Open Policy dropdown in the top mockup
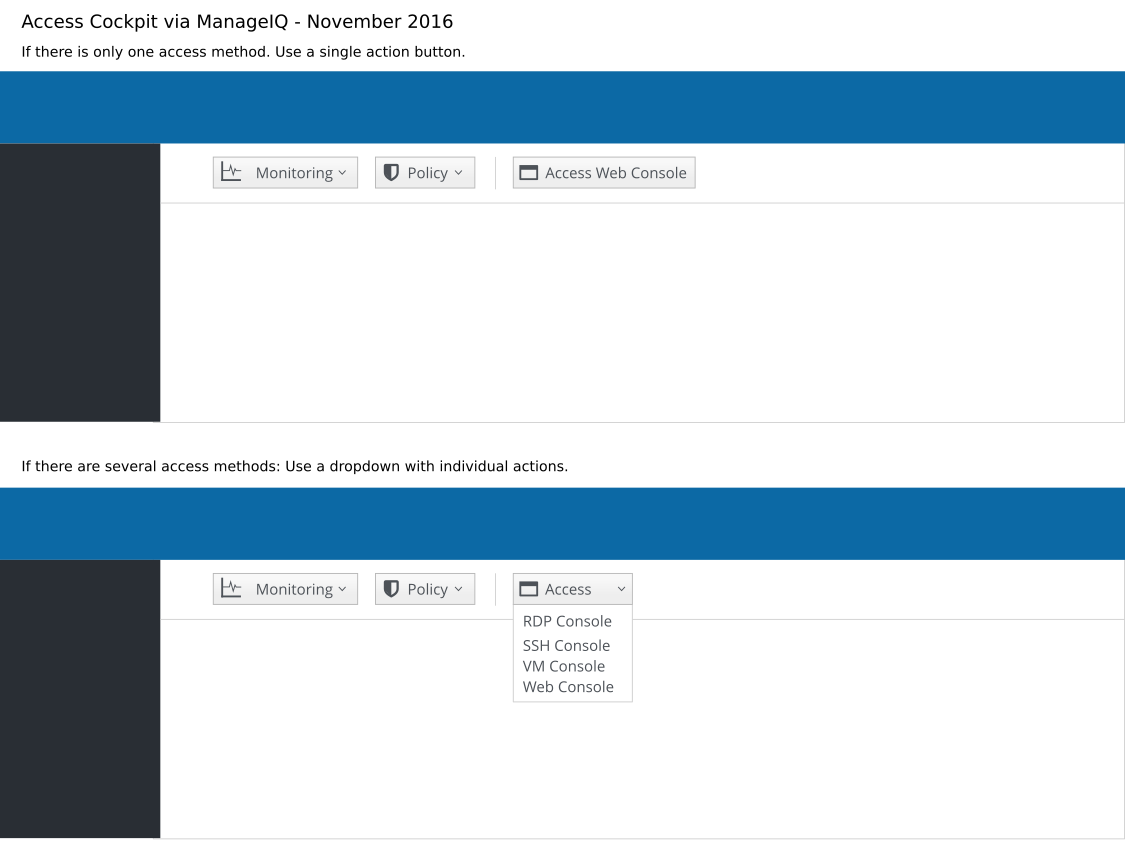The image size is (1125, 844). coord(425,173)
